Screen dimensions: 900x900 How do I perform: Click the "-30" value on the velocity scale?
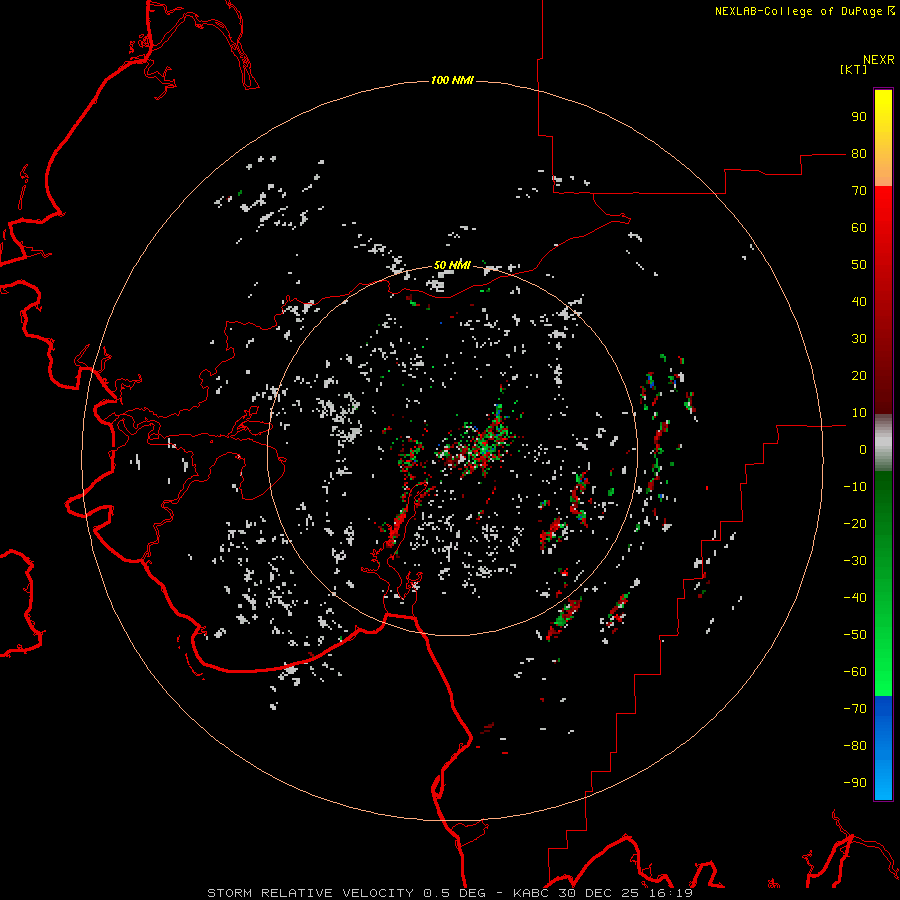pyautogui.click(x=855, y=561)
